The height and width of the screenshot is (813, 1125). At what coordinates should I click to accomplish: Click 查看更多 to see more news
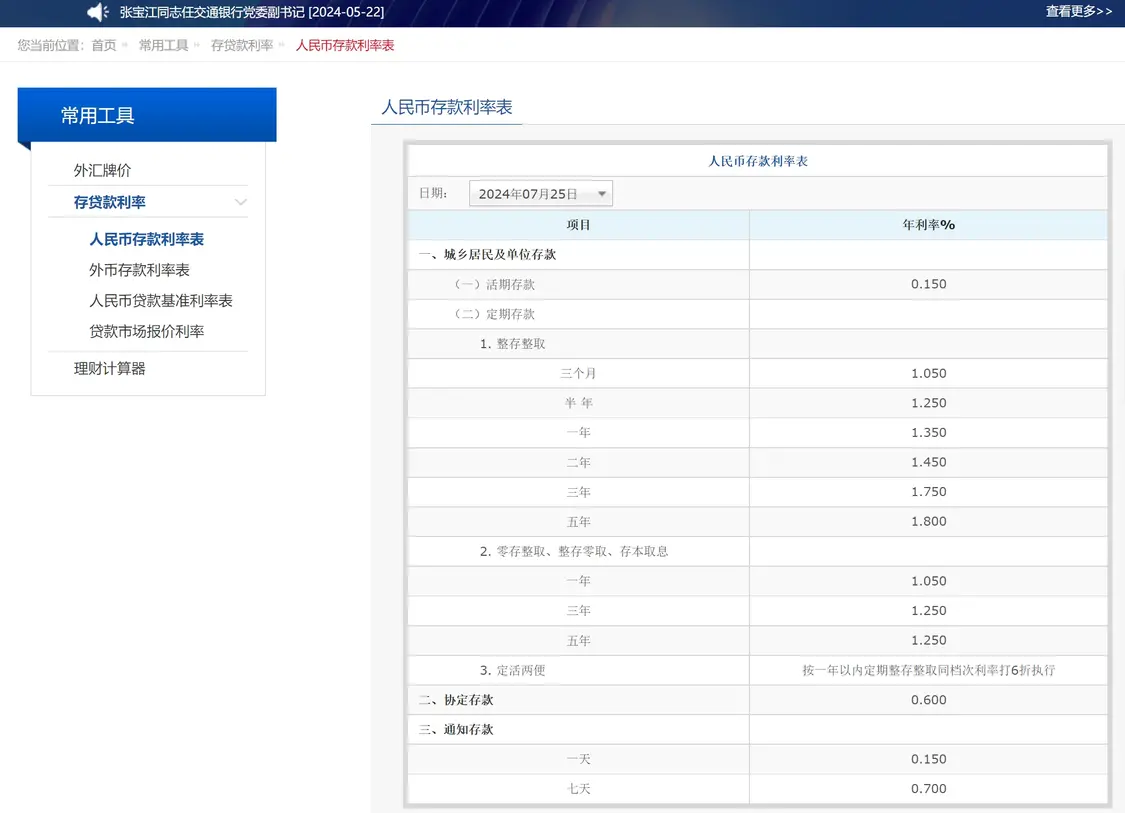pos(1078,11)
